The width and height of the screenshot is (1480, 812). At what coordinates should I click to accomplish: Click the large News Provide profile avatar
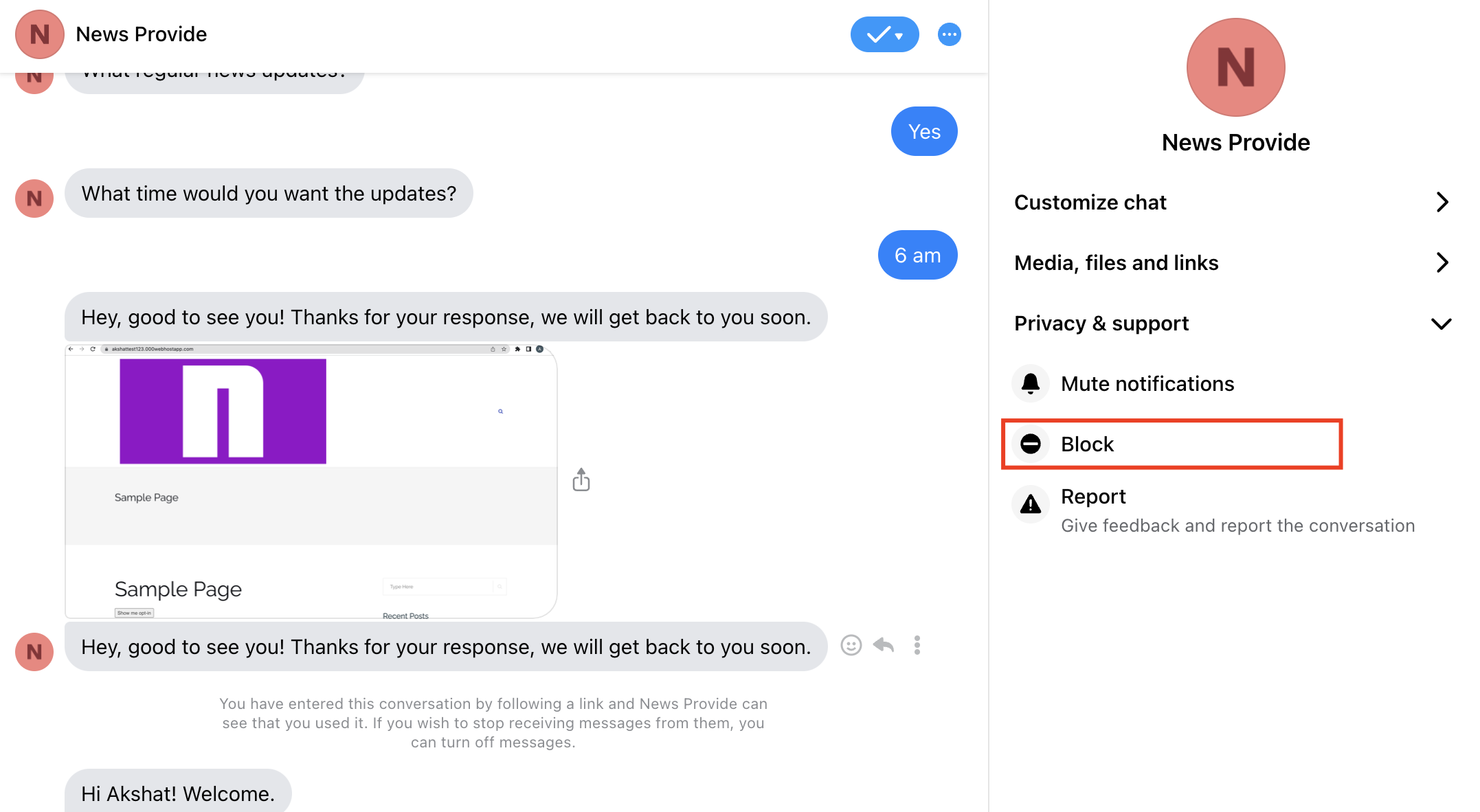tap(1235, 67)
